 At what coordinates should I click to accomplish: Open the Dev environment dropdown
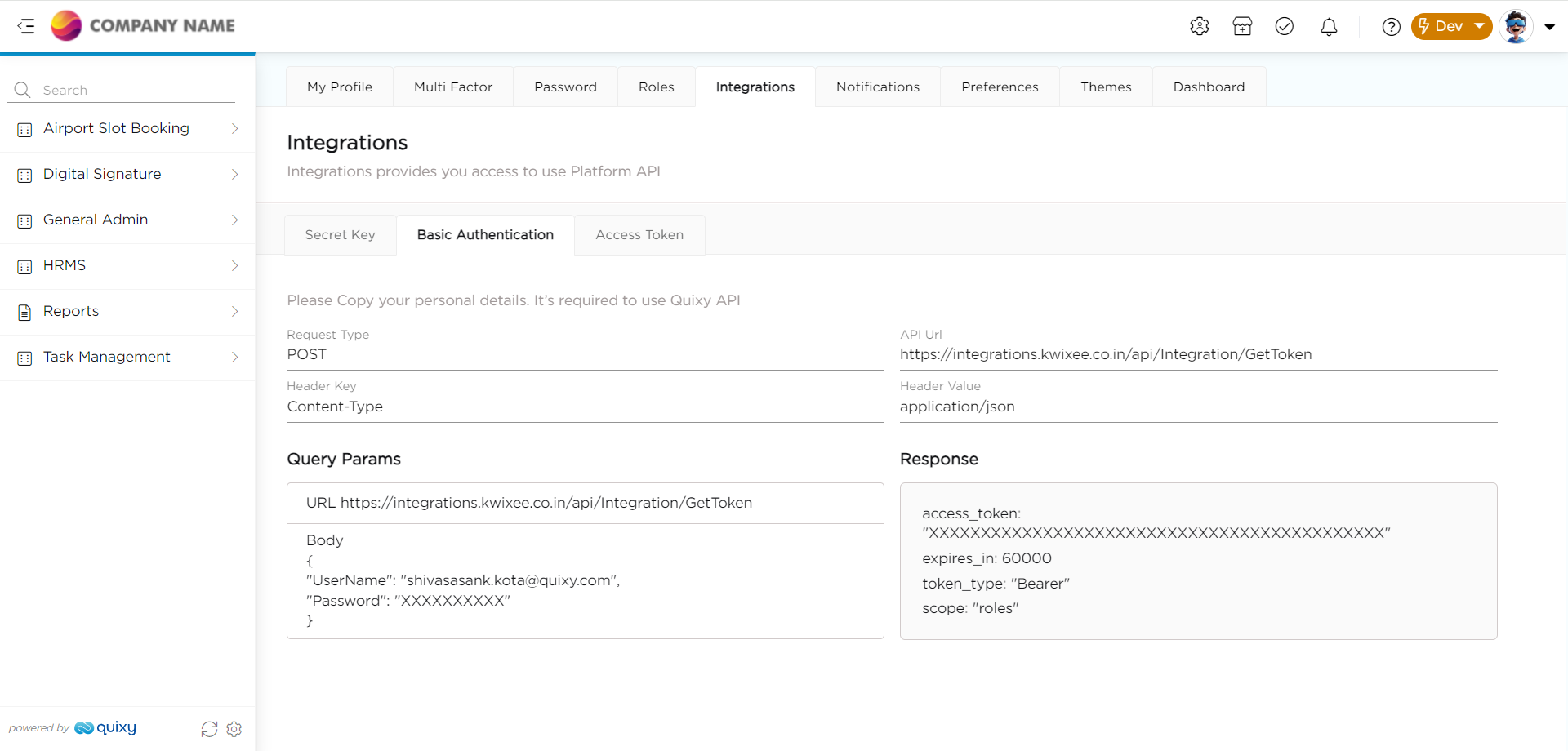(x=1450, y=26)
